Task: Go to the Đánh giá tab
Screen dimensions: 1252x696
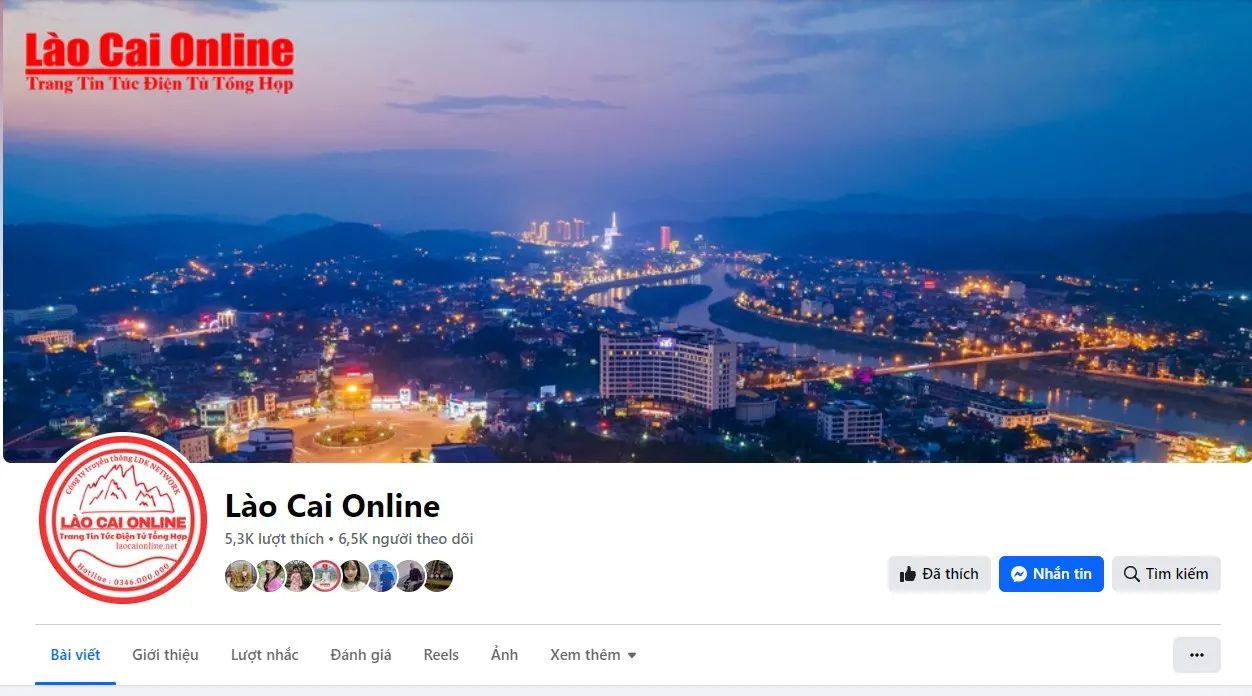Action: coord(361,655)
